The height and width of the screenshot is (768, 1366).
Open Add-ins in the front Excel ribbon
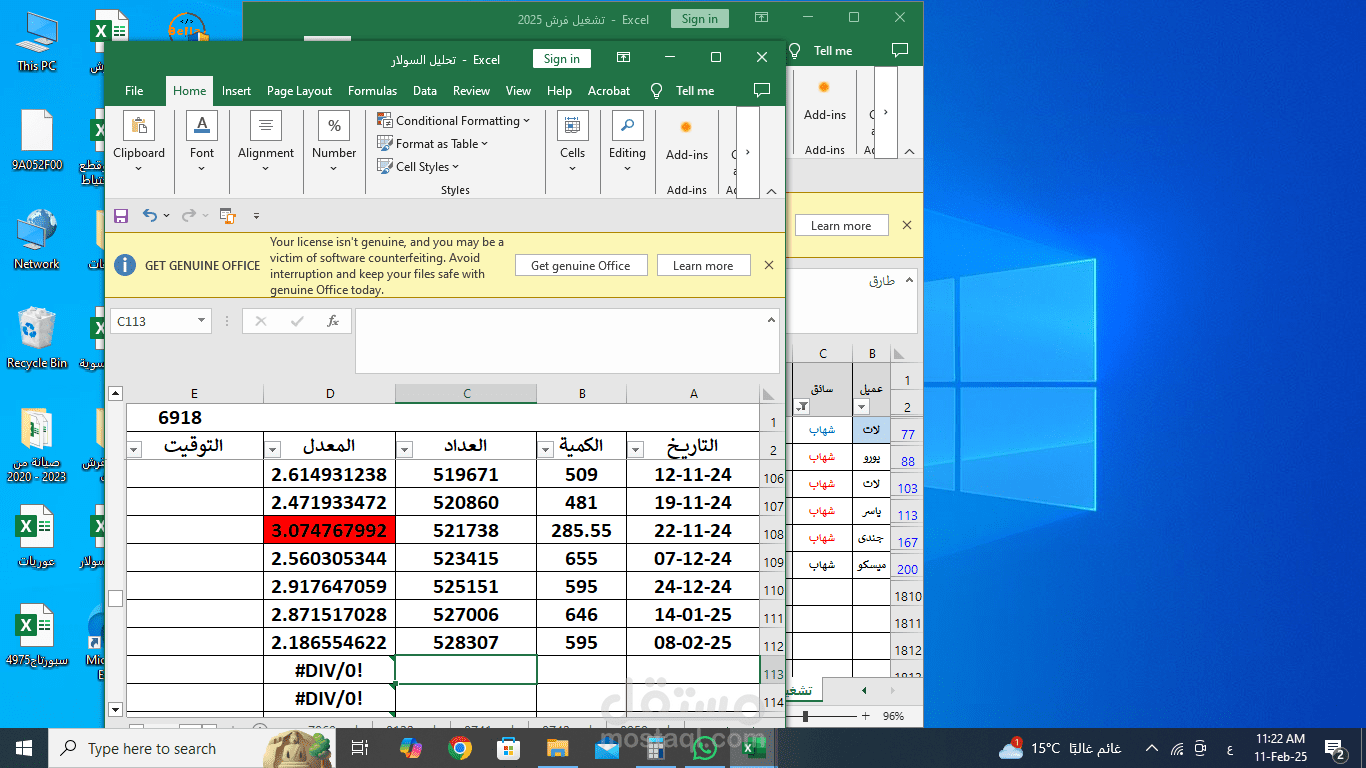[687, 140]
